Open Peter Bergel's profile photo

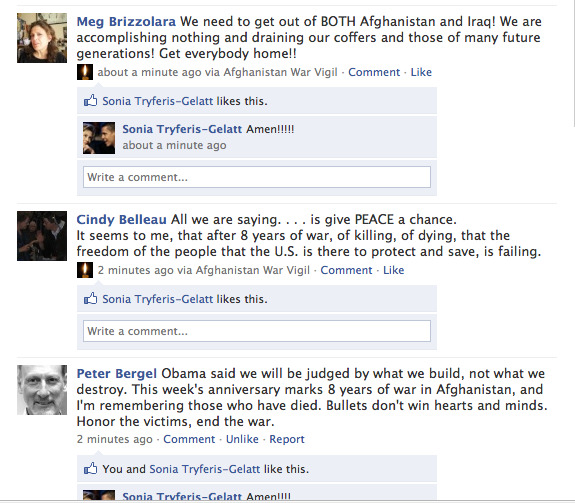click(x=42, y=390)
